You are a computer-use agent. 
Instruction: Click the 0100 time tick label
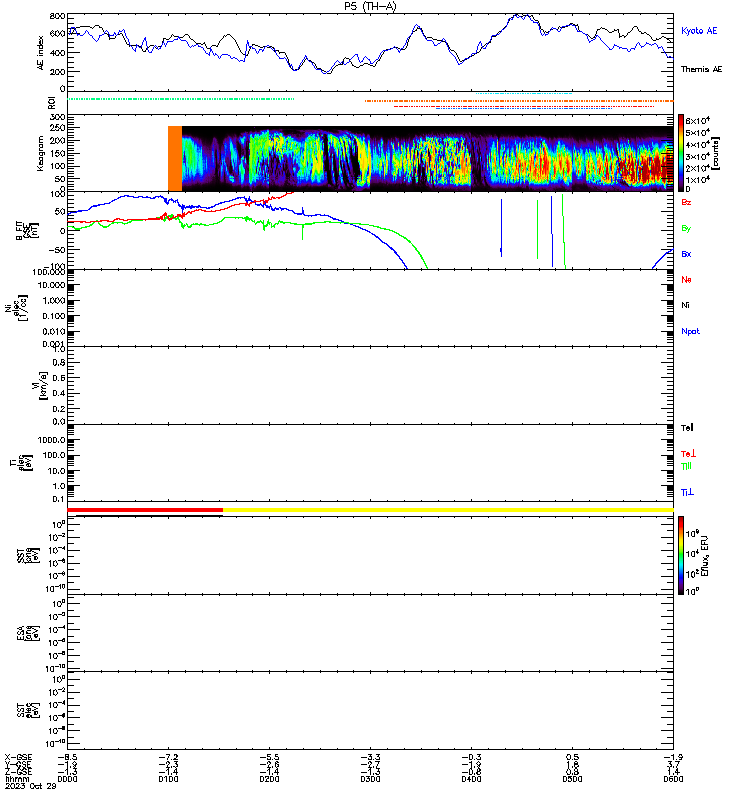(168, 779)
